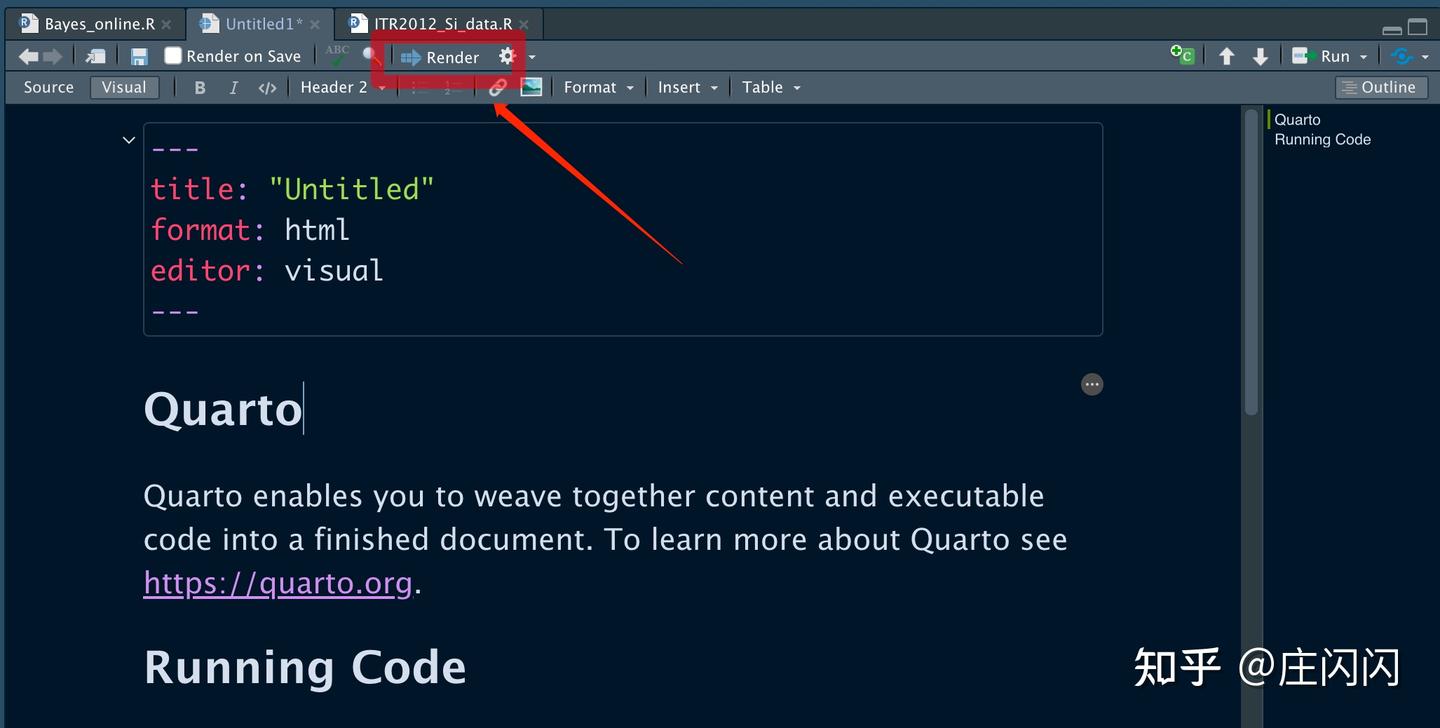This screenshot has height=728, width=1440.
Task: Click the show in new window icon
Action: (96, 57)
